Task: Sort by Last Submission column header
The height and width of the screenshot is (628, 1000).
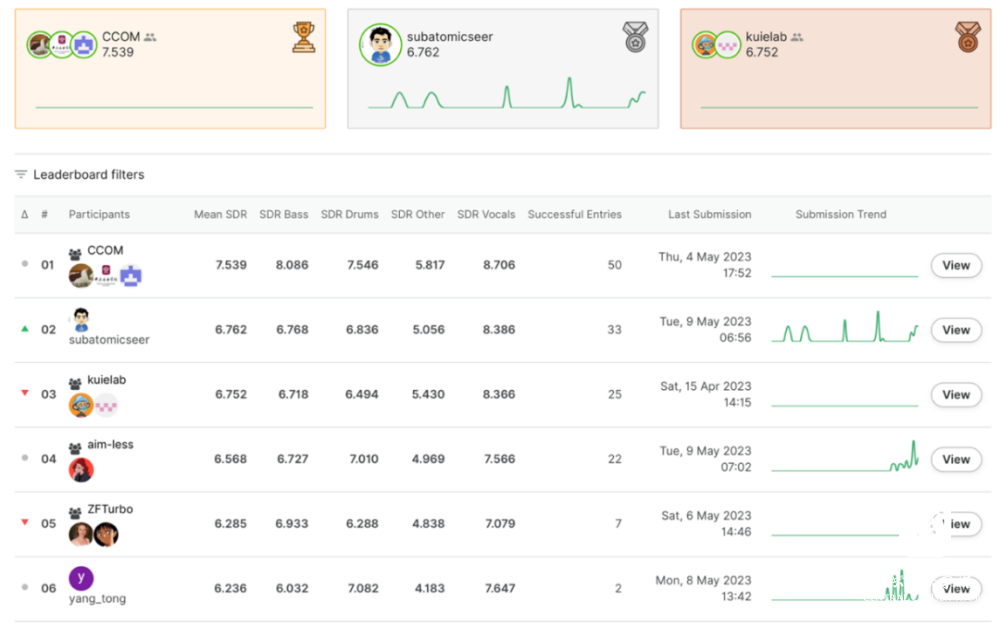Action: tap(709, 214)
